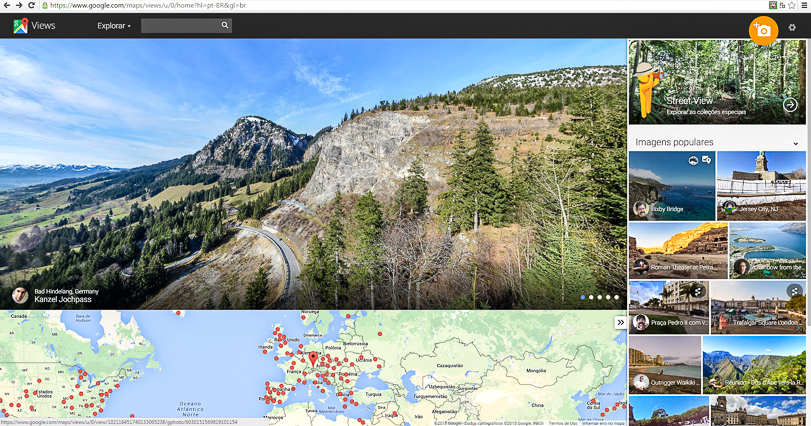
Task: Click the red selected map pin marker
Action: (x=313, y=358)
